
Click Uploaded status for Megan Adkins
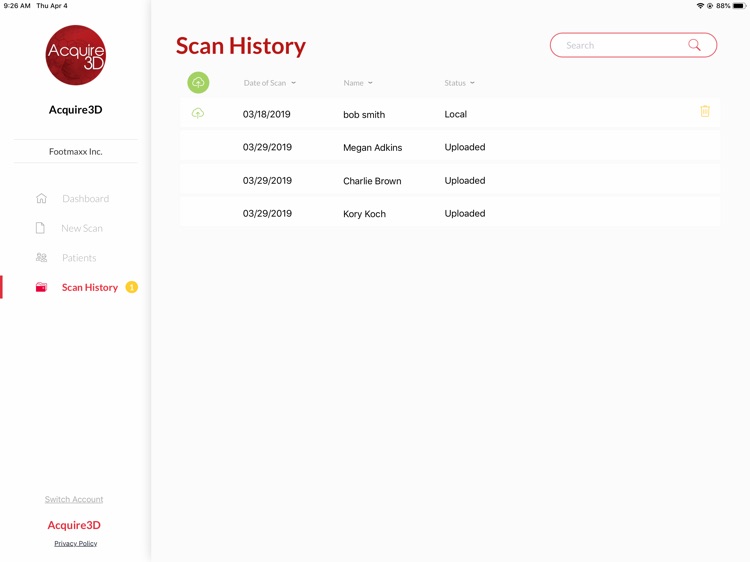[x=465, y=147]
